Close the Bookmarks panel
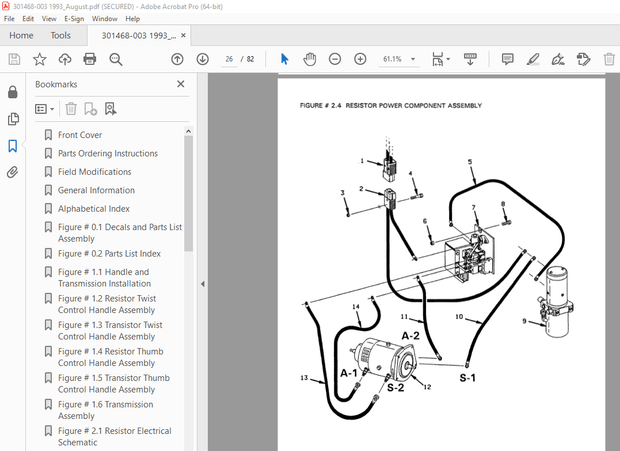Viewport: 620px width, 451px height. [x=181, y=84]
